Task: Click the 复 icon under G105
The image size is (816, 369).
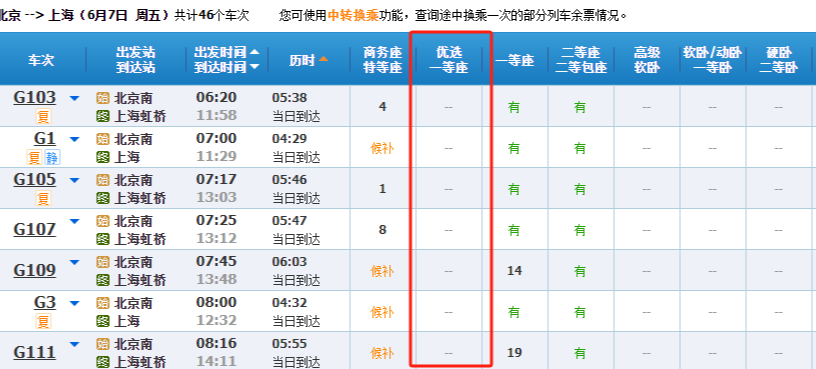Action: pyautogui.click(x=44, y=198)
